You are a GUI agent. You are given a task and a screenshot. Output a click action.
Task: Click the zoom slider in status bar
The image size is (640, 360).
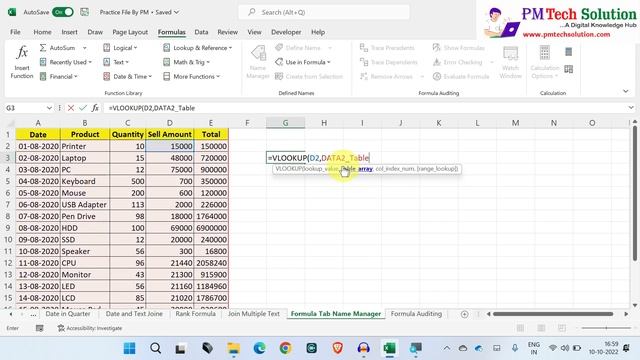coord(606,328)
